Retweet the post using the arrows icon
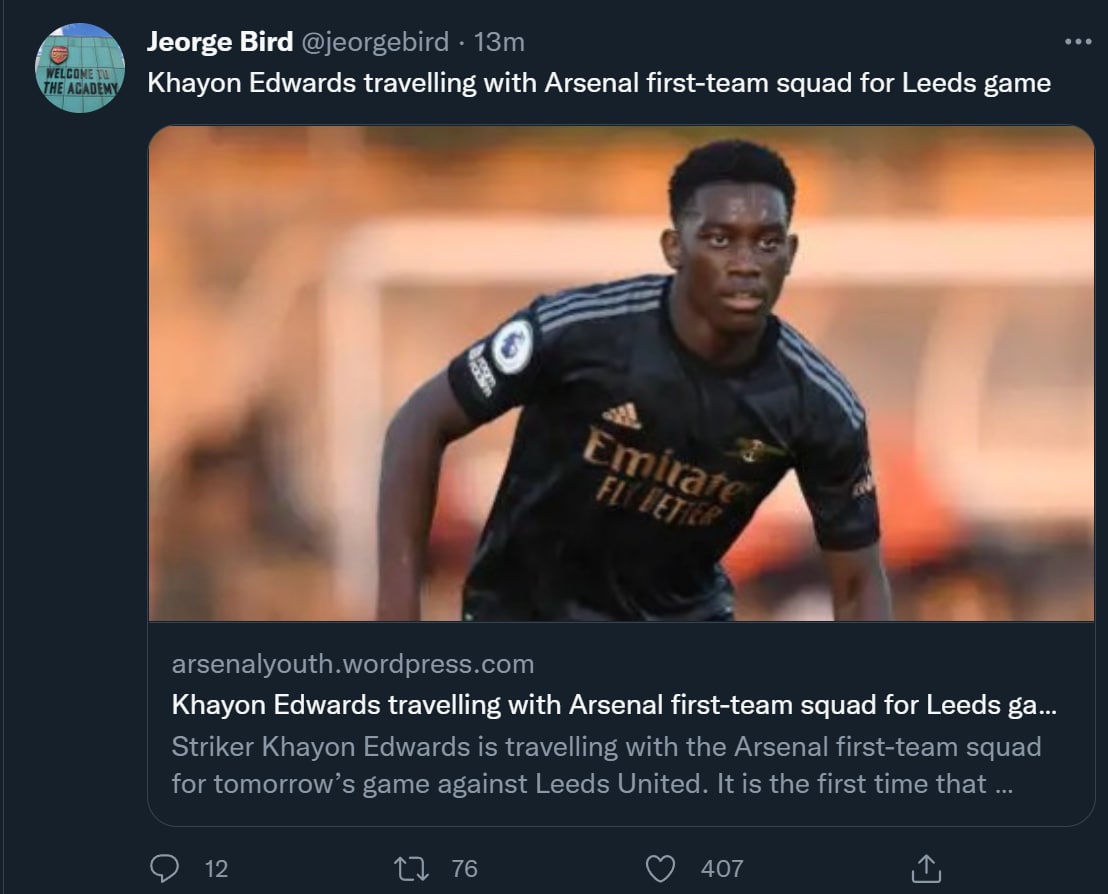The width and height of the screenshot is (1108, 894). [x=412, y=868]
